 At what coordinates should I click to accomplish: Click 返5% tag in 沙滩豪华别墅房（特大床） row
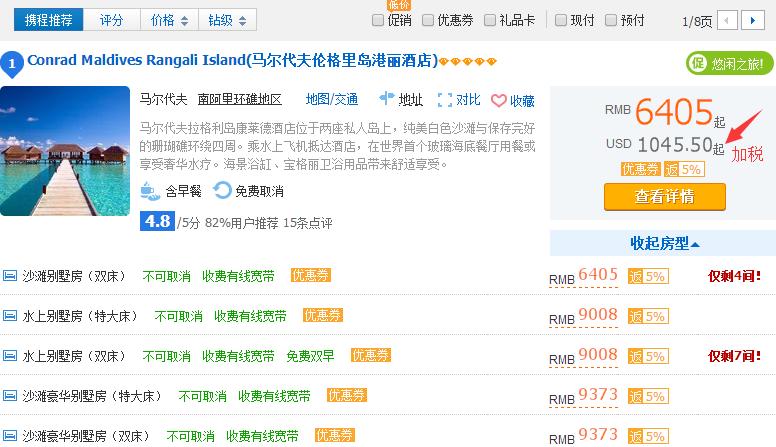(x=648, y=397)
